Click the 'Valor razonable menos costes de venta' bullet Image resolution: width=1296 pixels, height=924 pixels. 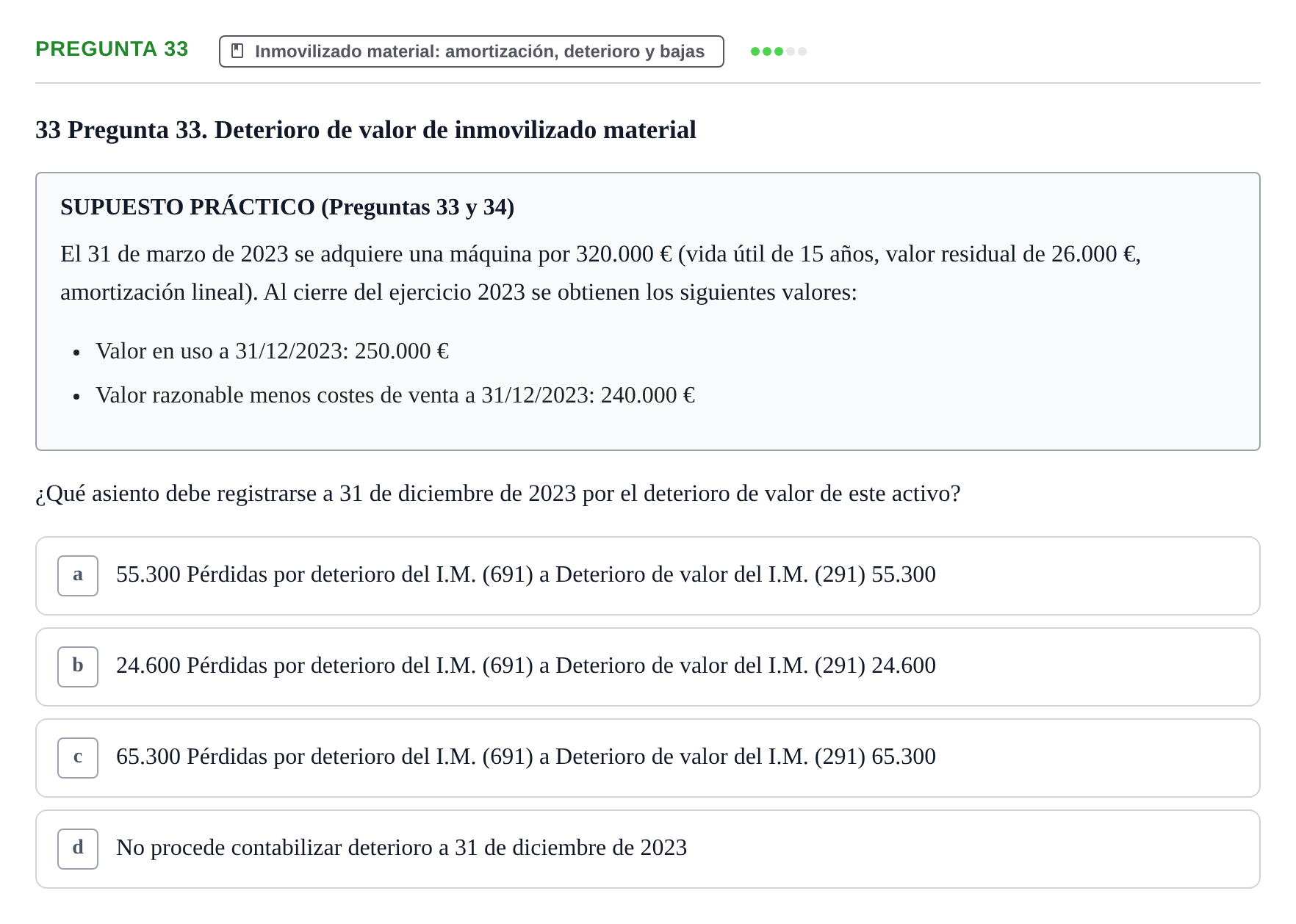395,395
